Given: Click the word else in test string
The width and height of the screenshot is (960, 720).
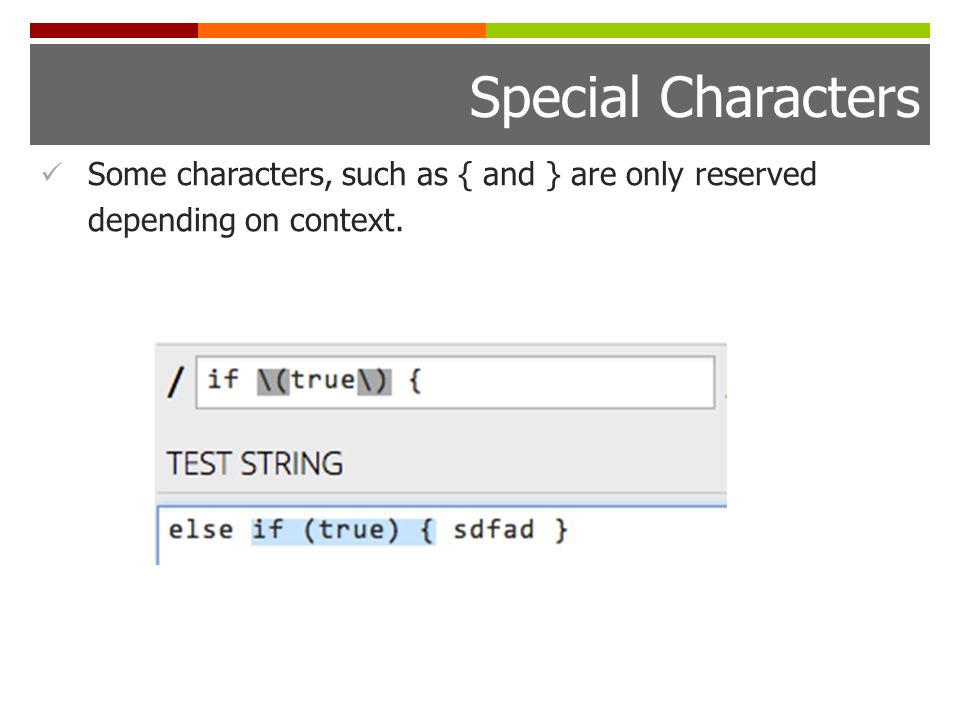Looking at the screenshot, I should [x=201, y=530].
